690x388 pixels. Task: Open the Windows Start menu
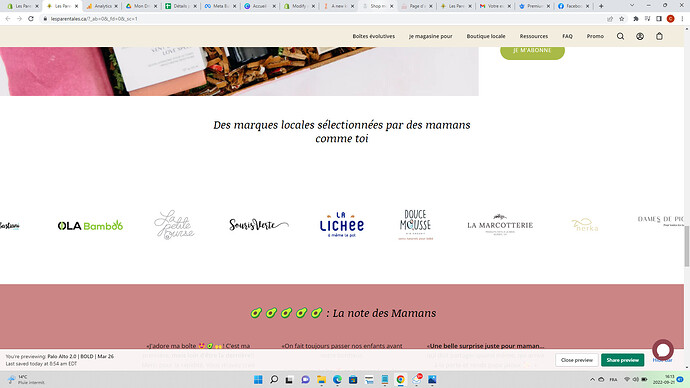pyautogui.click(x=258, y=380)
